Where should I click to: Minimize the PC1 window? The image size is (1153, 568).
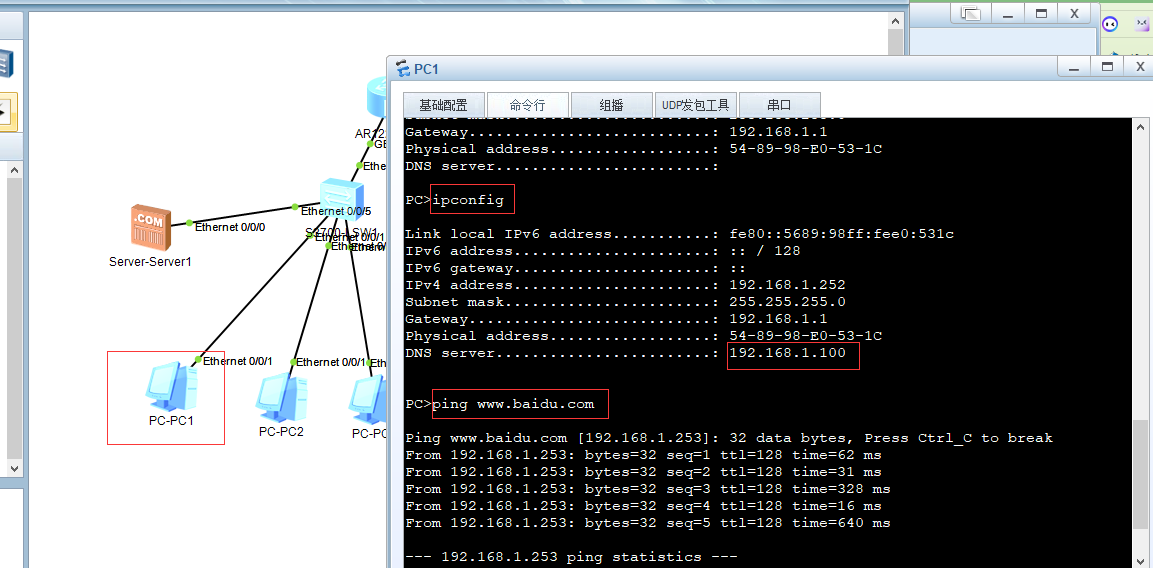[x=1076, y=67]
